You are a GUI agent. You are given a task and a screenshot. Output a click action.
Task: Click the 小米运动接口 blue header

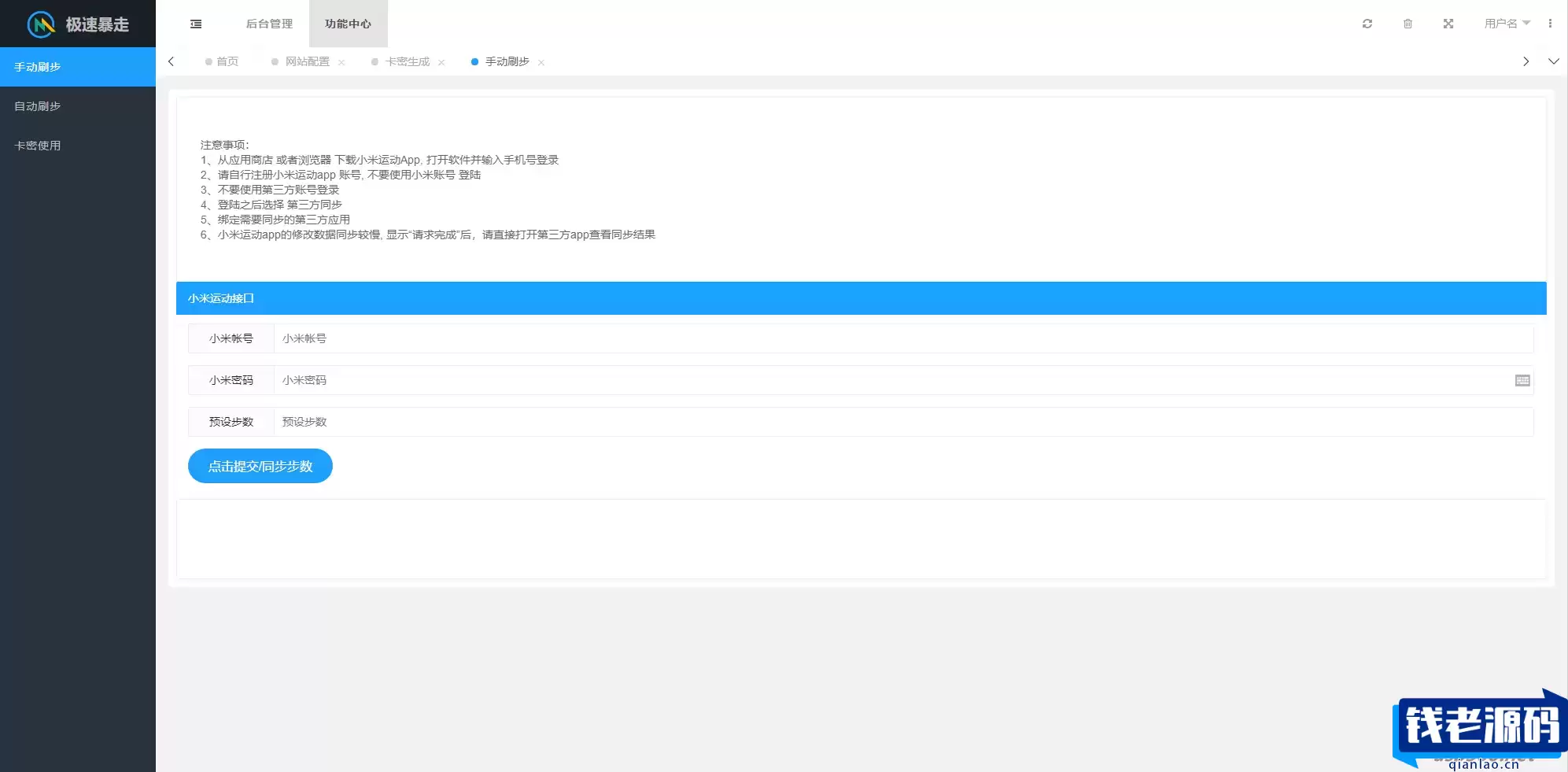861,298
